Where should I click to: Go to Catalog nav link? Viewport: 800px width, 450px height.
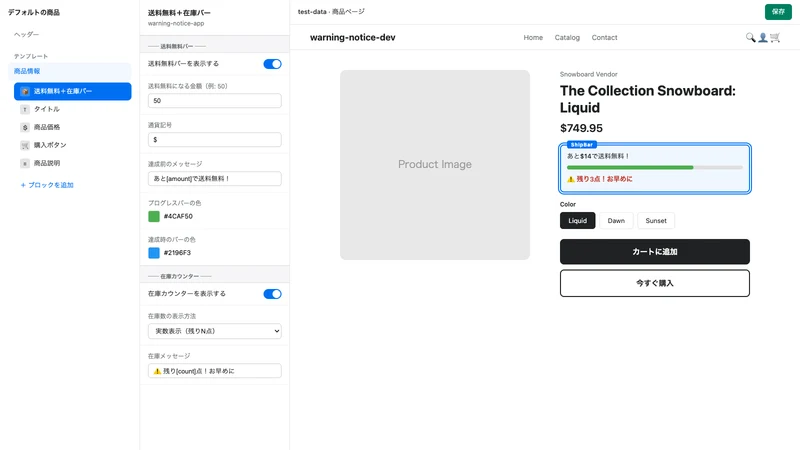[567, 38]
